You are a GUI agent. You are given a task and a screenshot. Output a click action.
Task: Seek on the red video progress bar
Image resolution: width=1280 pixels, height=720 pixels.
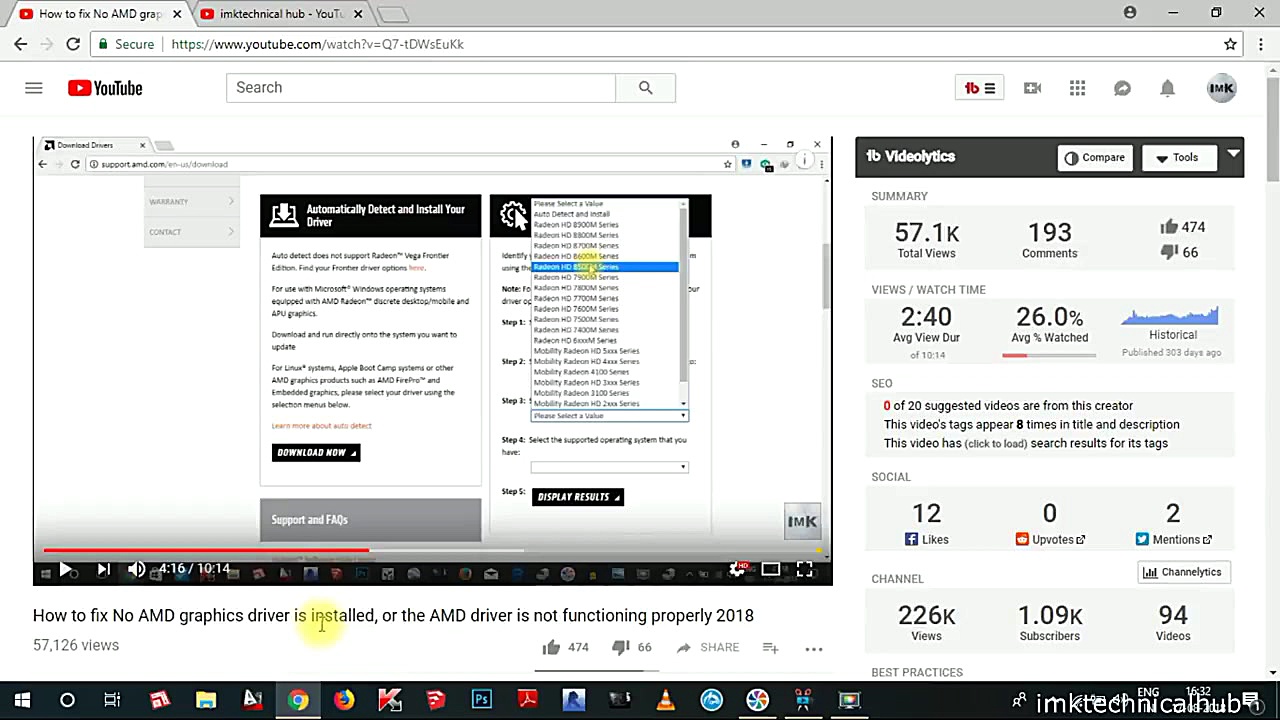coord(432,550)
